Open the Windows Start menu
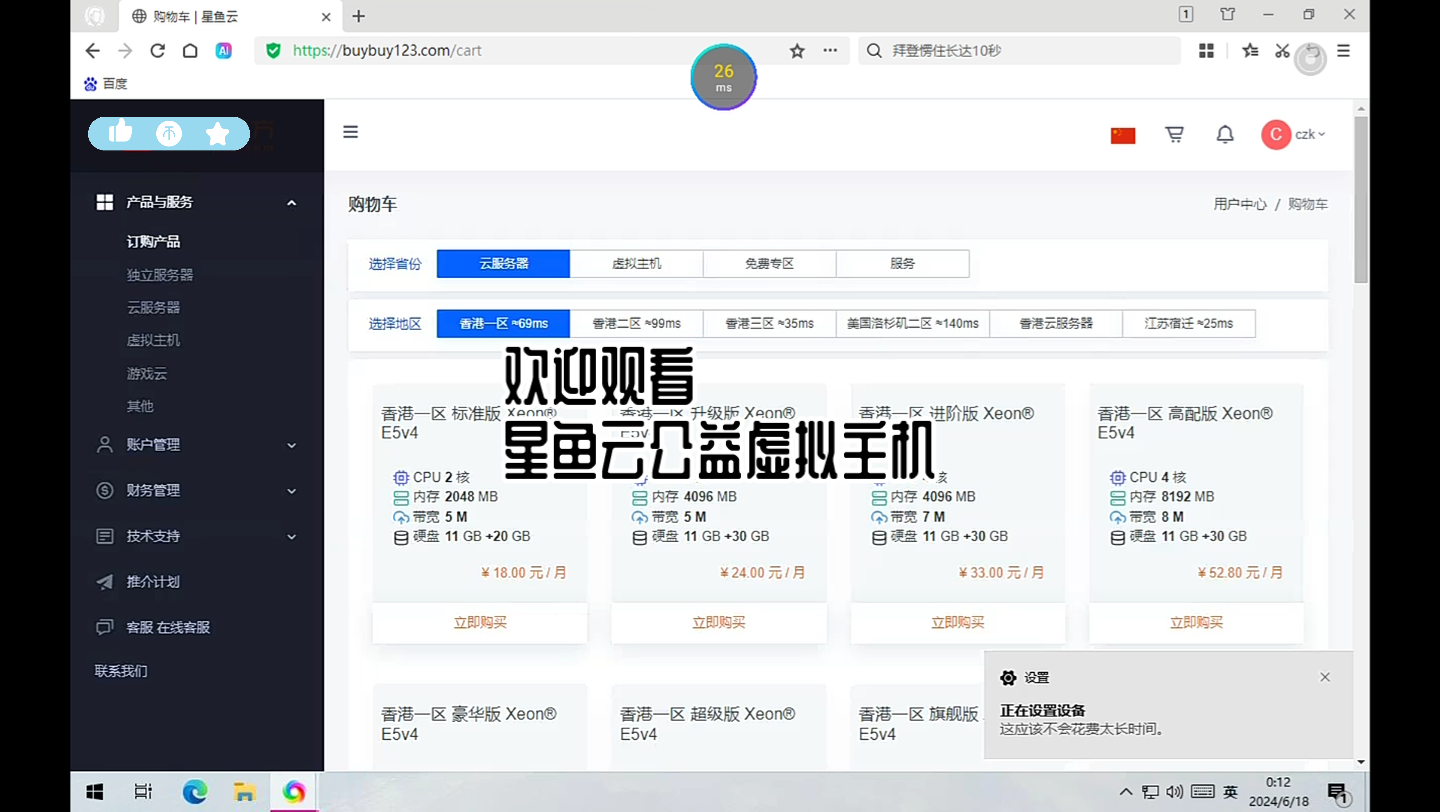The width and height of the screenshot is (1440, 812). [x=95, y=792]
